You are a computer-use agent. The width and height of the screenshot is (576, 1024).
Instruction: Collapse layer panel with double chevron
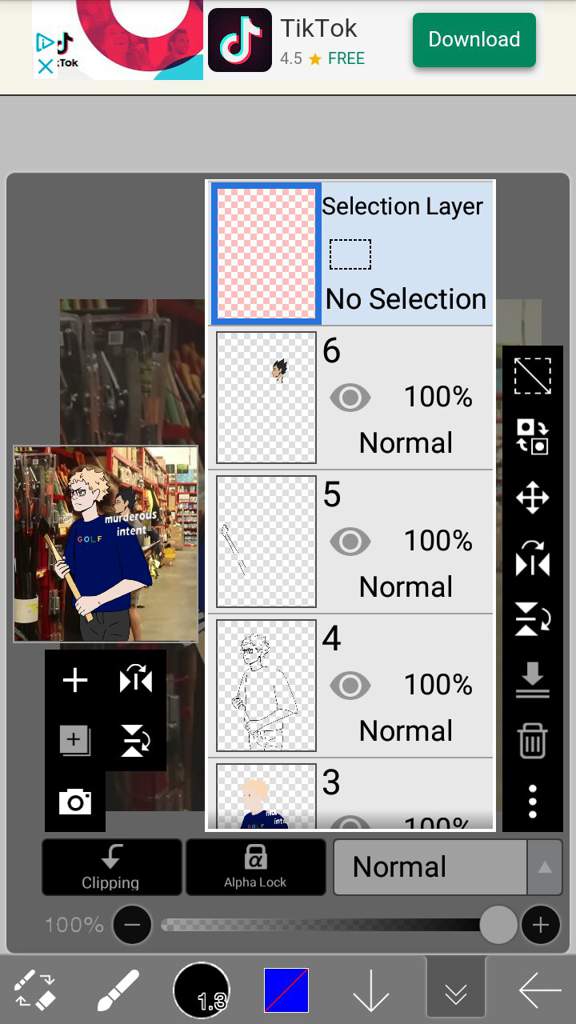click(x=456, y=992)
